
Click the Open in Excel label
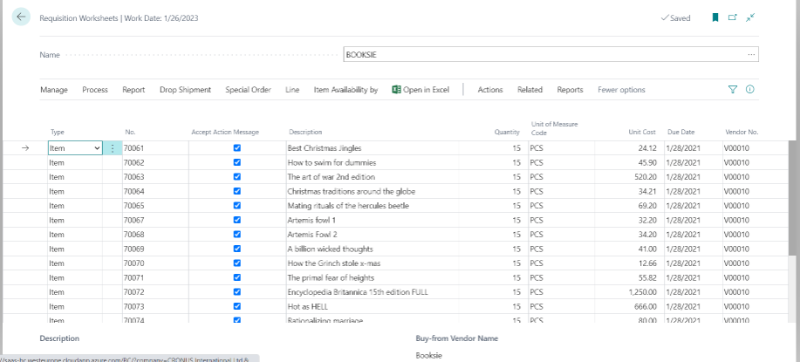pos(427,90)
